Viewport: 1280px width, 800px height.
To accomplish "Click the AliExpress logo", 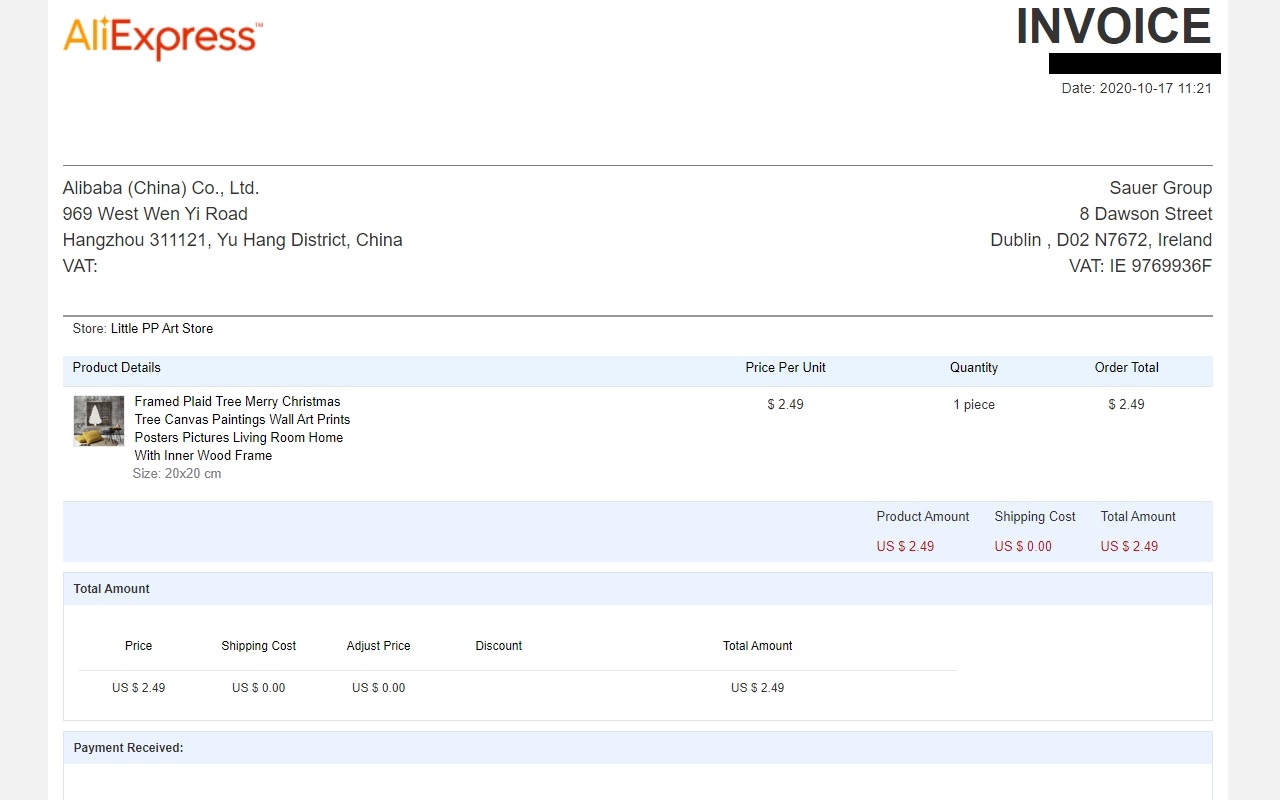I will [x=162, y=38].
